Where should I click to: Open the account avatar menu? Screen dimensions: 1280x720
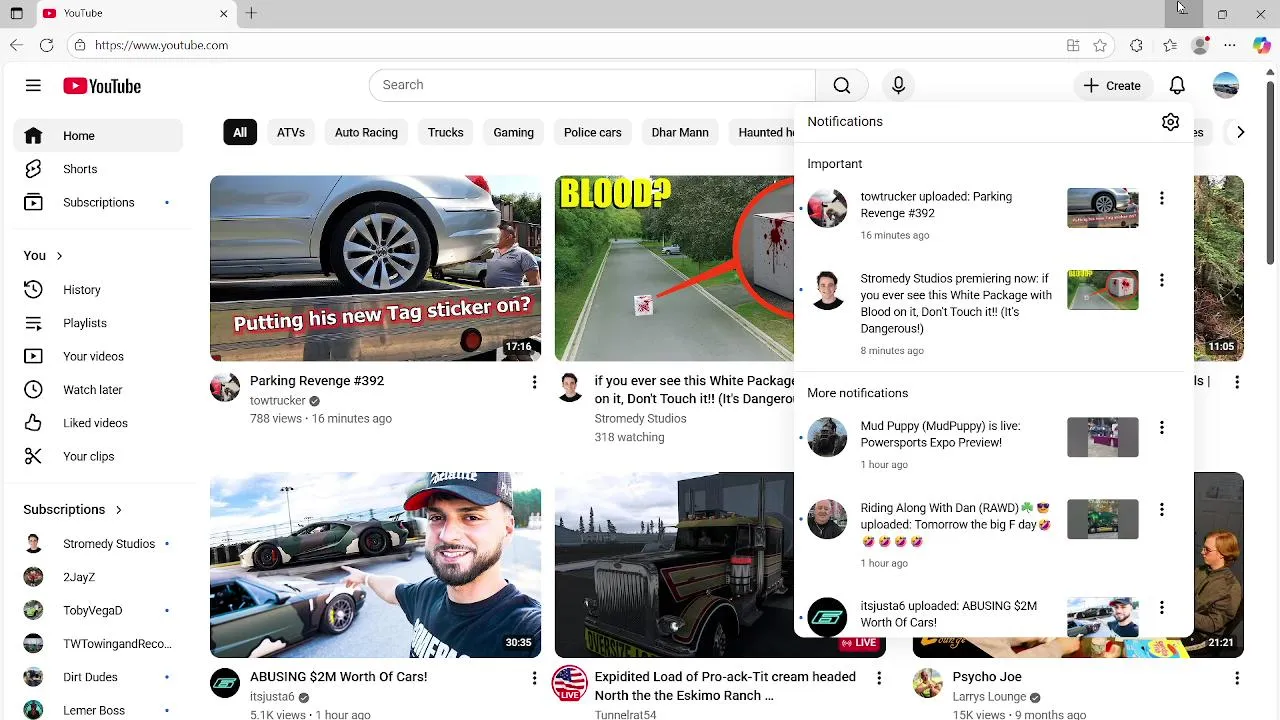[1226, 86]
